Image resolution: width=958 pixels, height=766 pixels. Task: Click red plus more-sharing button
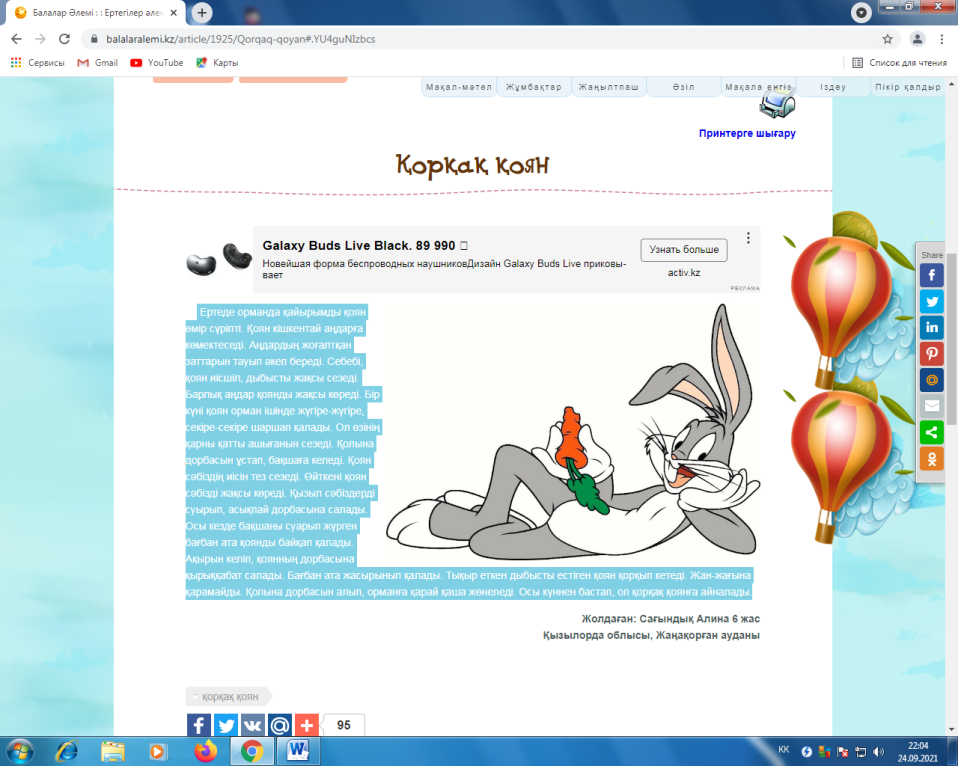pyautogui.click(x=306, y=725)
